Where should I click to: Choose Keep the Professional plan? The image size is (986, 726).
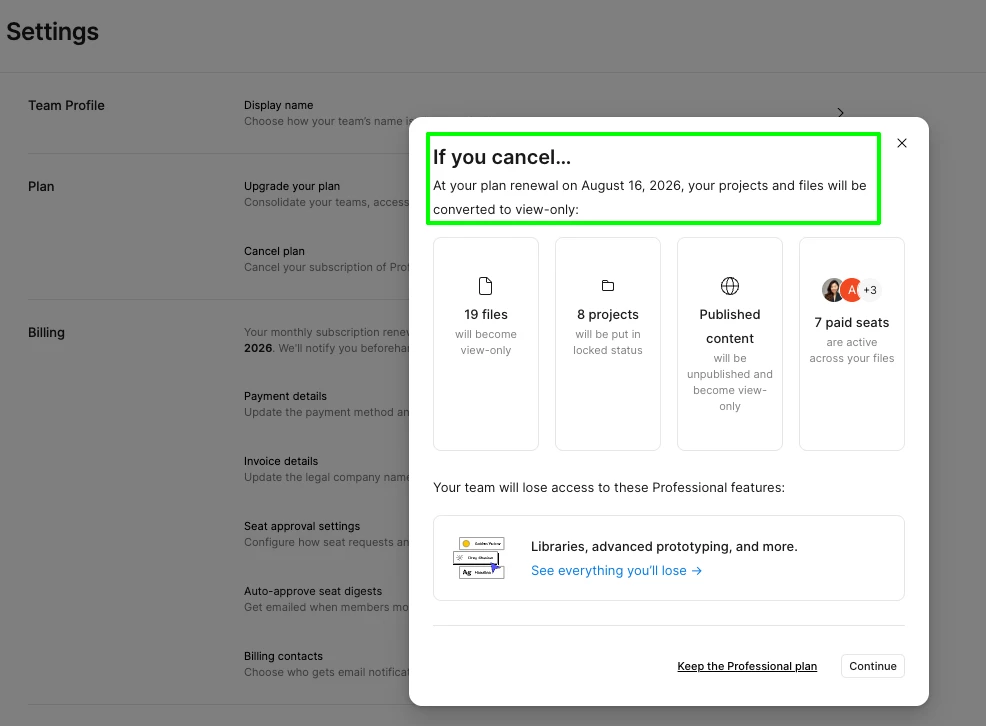pyautogui.click(x=747, y=666)
